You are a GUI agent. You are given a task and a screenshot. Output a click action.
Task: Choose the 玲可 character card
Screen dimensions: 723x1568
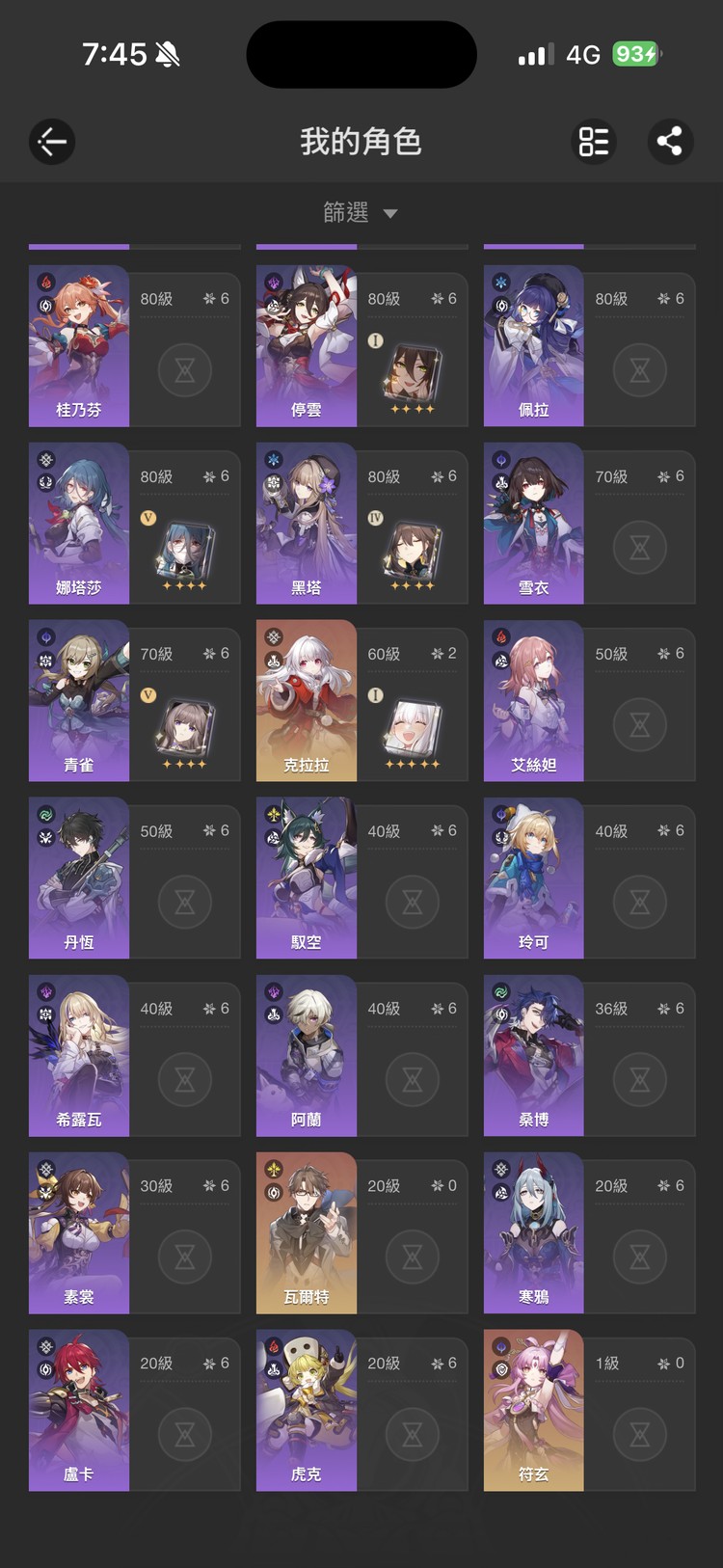coord(589,879)
